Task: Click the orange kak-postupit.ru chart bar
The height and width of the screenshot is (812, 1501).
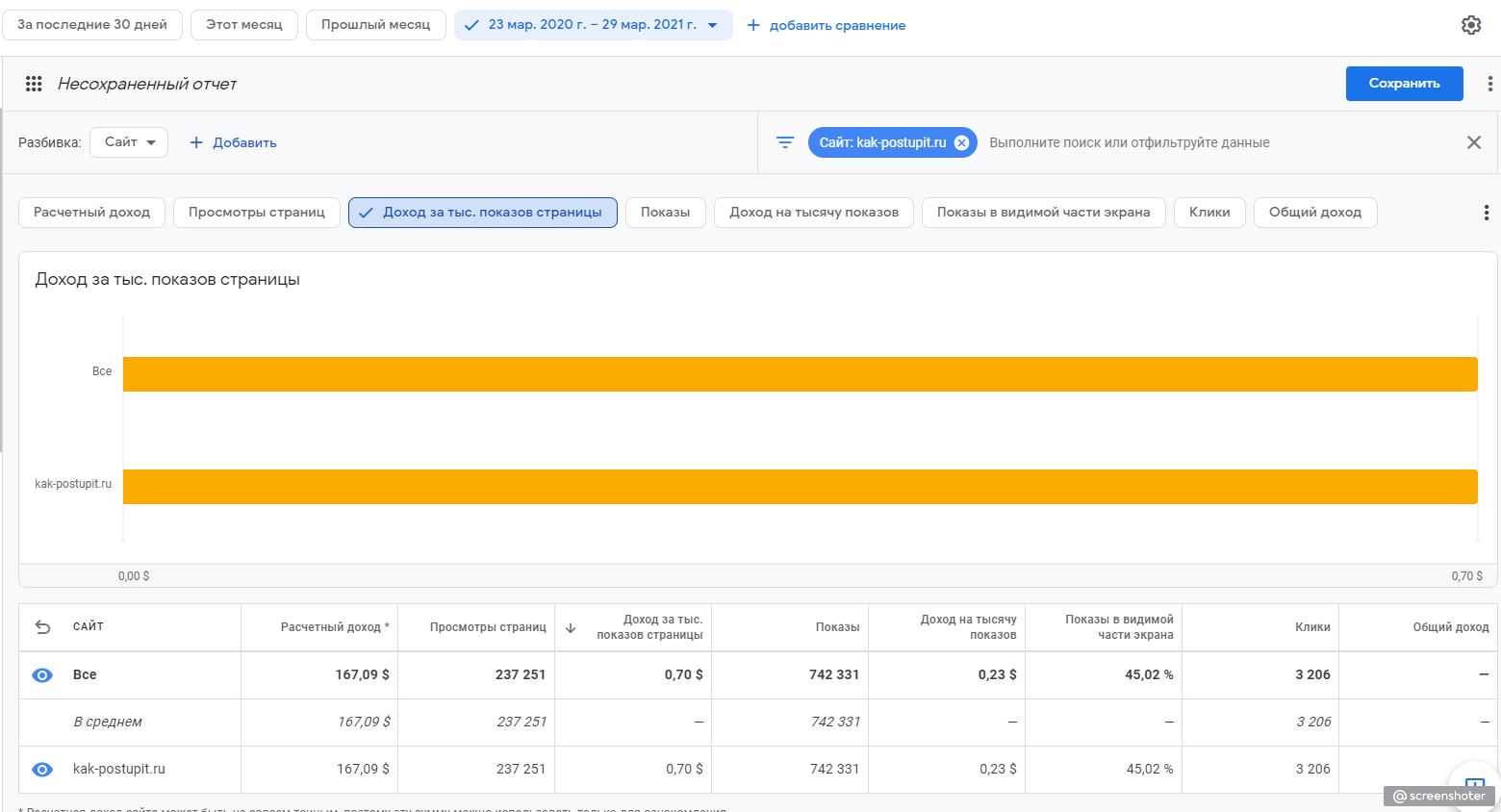Action: tap(799, 487)
